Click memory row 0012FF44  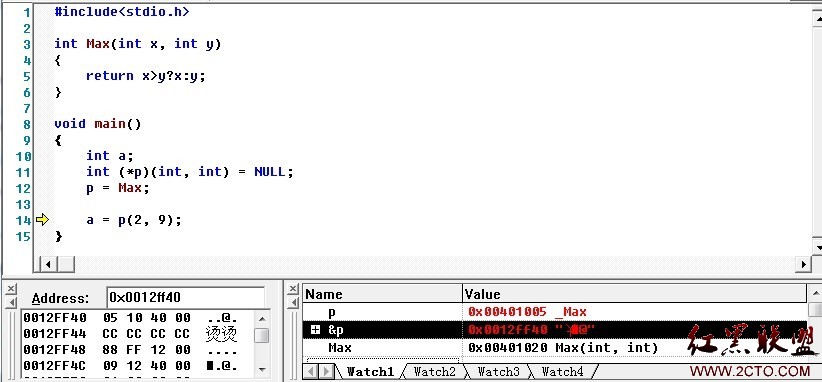pyautogui.click(x=131, y=333)
